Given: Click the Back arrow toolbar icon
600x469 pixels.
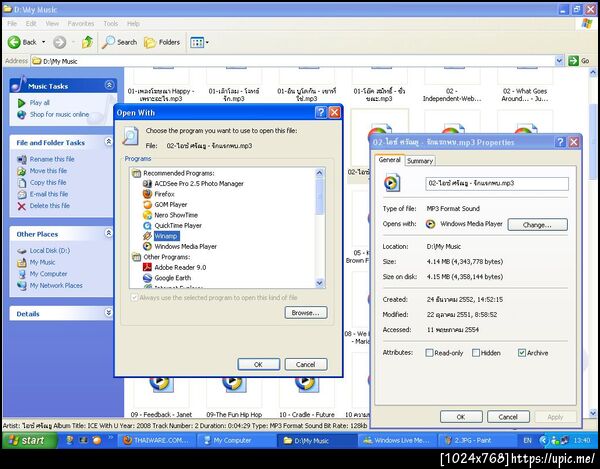Looking at the screenshot, I should 14,42.
